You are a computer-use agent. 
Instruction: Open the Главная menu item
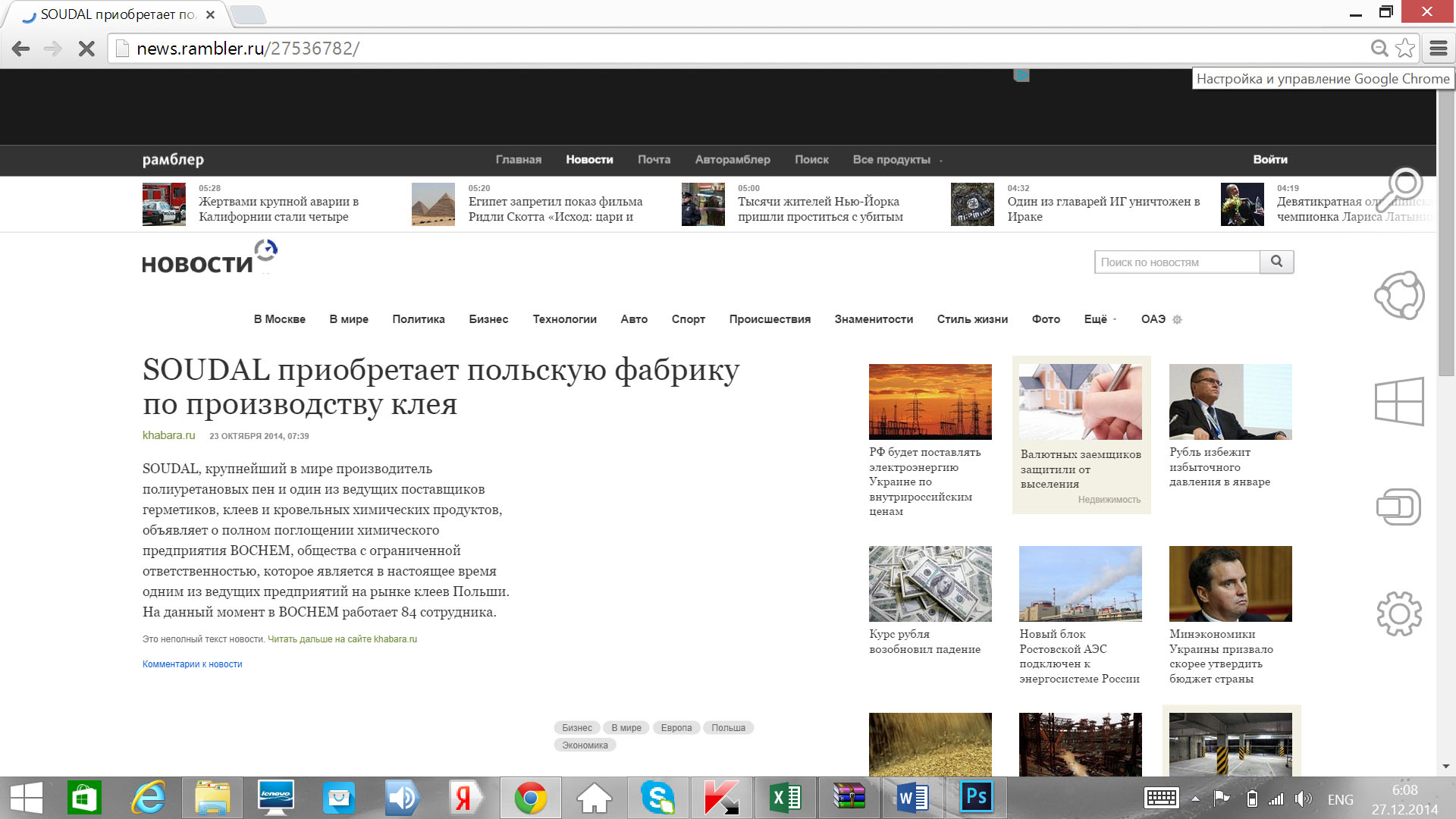coord(519,160)
